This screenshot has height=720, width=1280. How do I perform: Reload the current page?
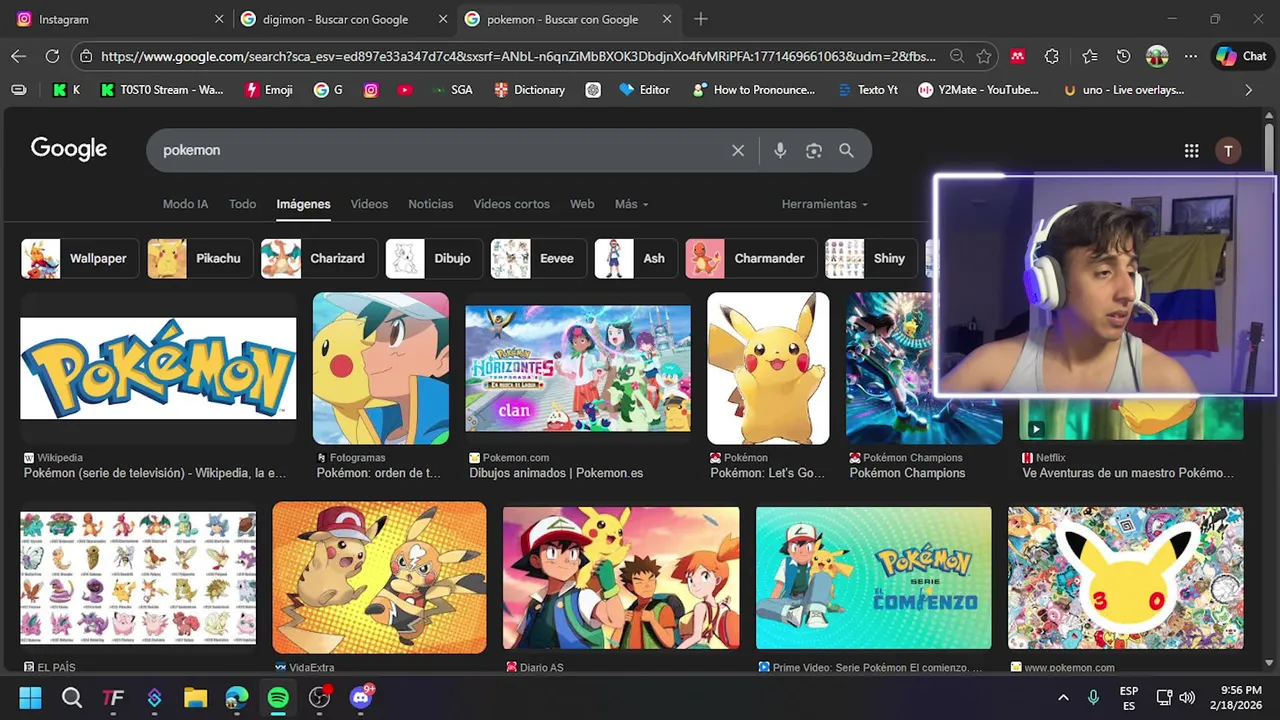tap(52, 56)
